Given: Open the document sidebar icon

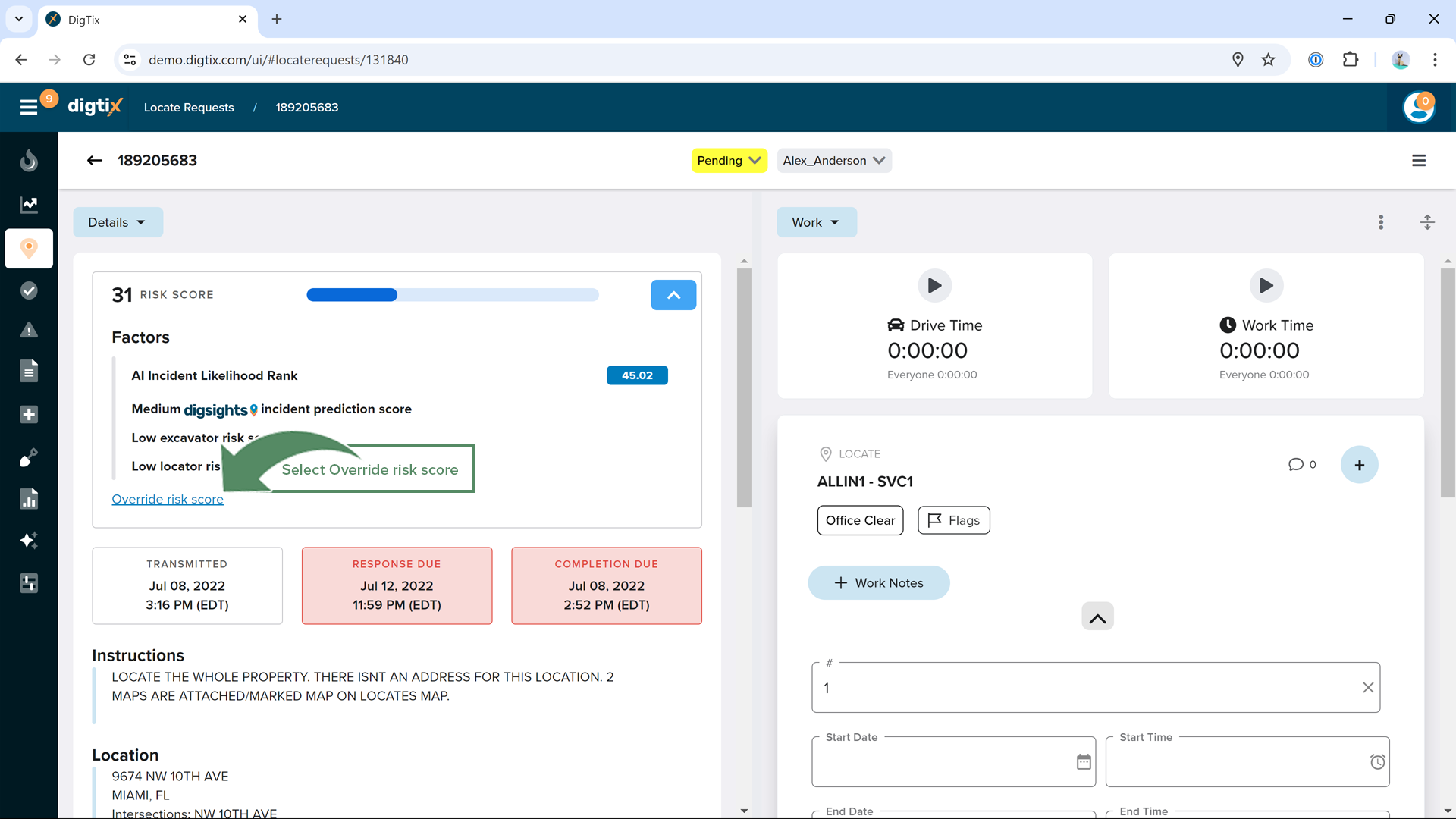Looking at the screenshot, I should coord(29,372).
